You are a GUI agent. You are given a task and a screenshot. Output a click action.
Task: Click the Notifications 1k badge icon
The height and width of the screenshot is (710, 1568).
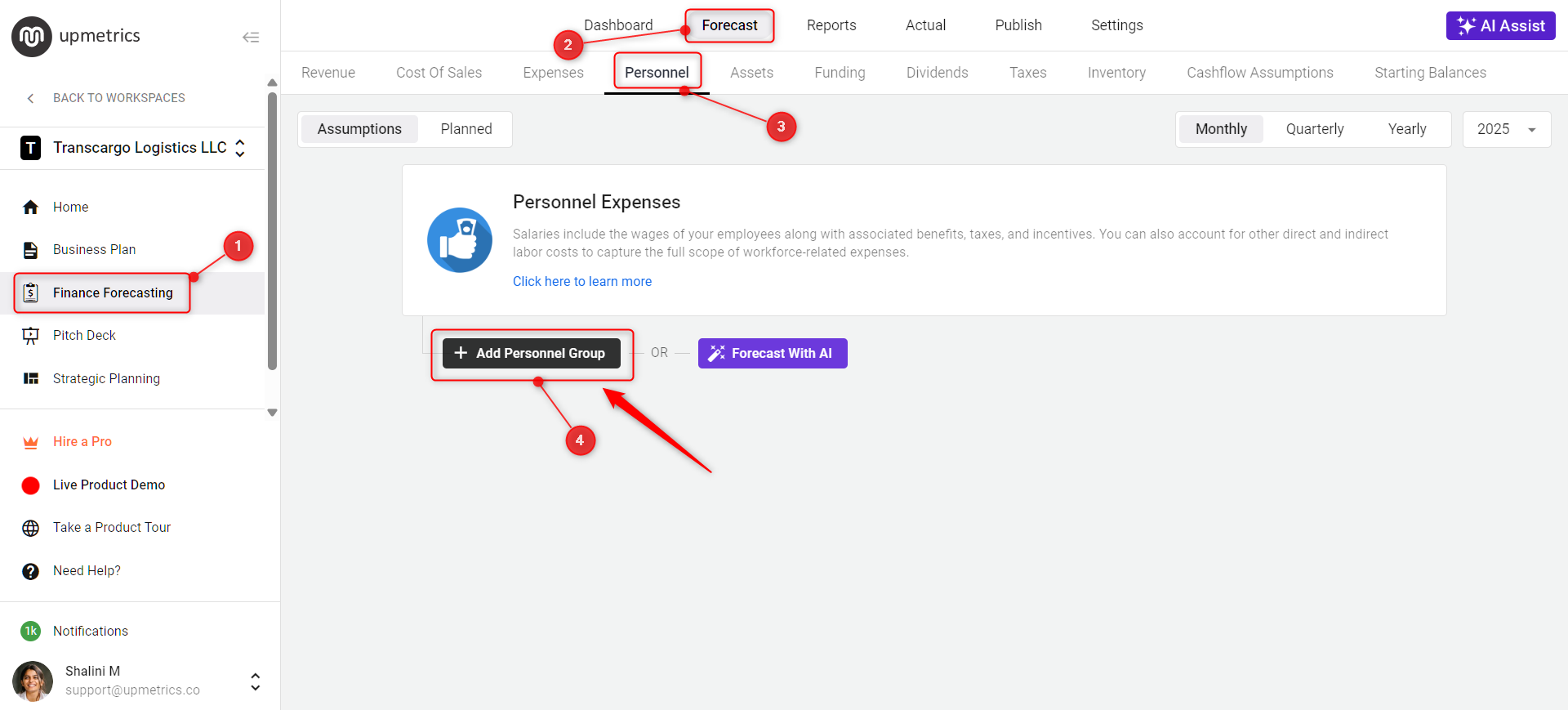coord(30,631)
